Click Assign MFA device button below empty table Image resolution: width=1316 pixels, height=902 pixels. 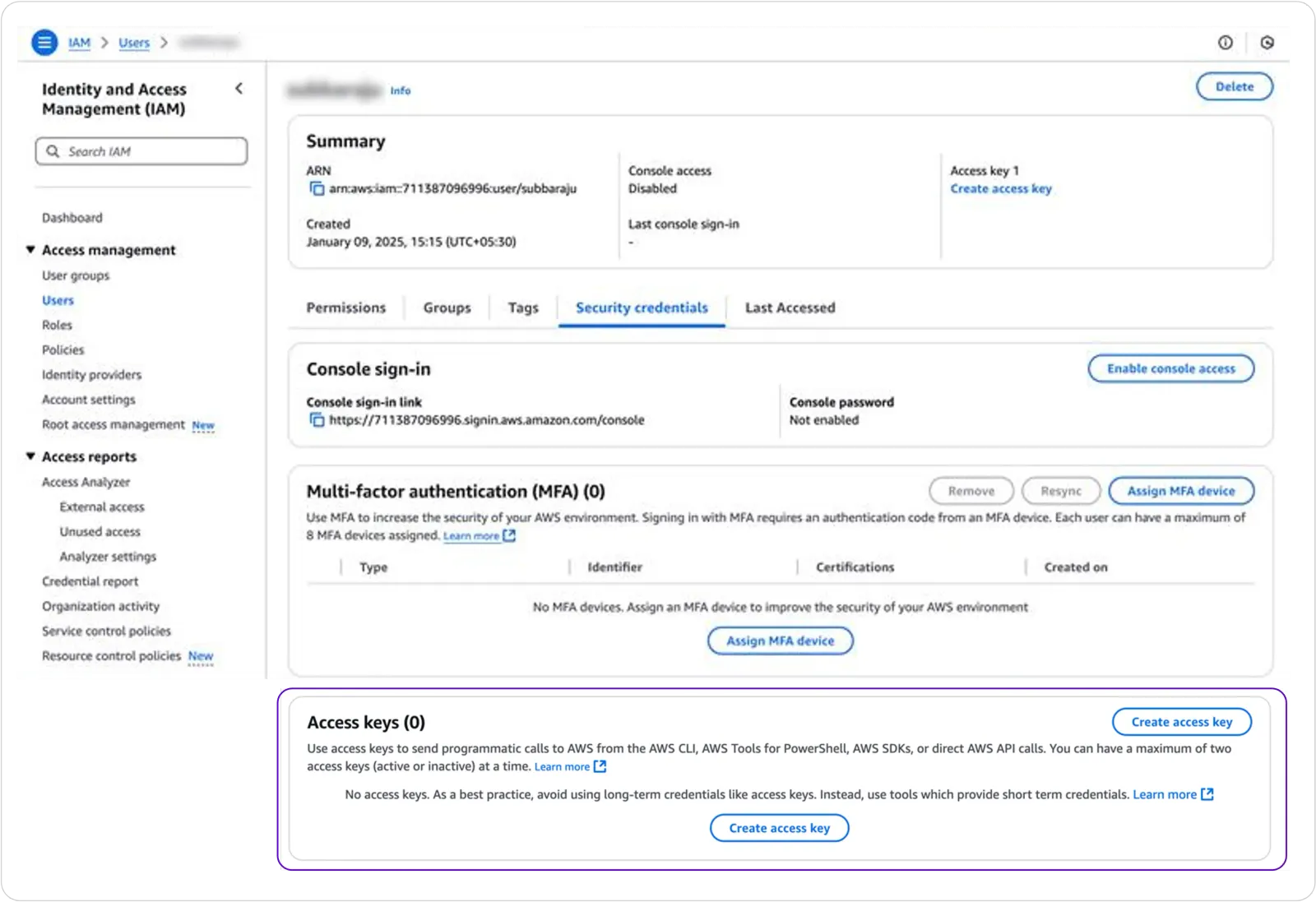780,641
